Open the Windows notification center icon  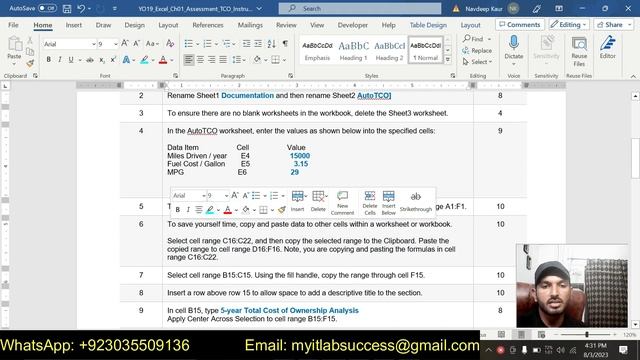tap(623, 350)
